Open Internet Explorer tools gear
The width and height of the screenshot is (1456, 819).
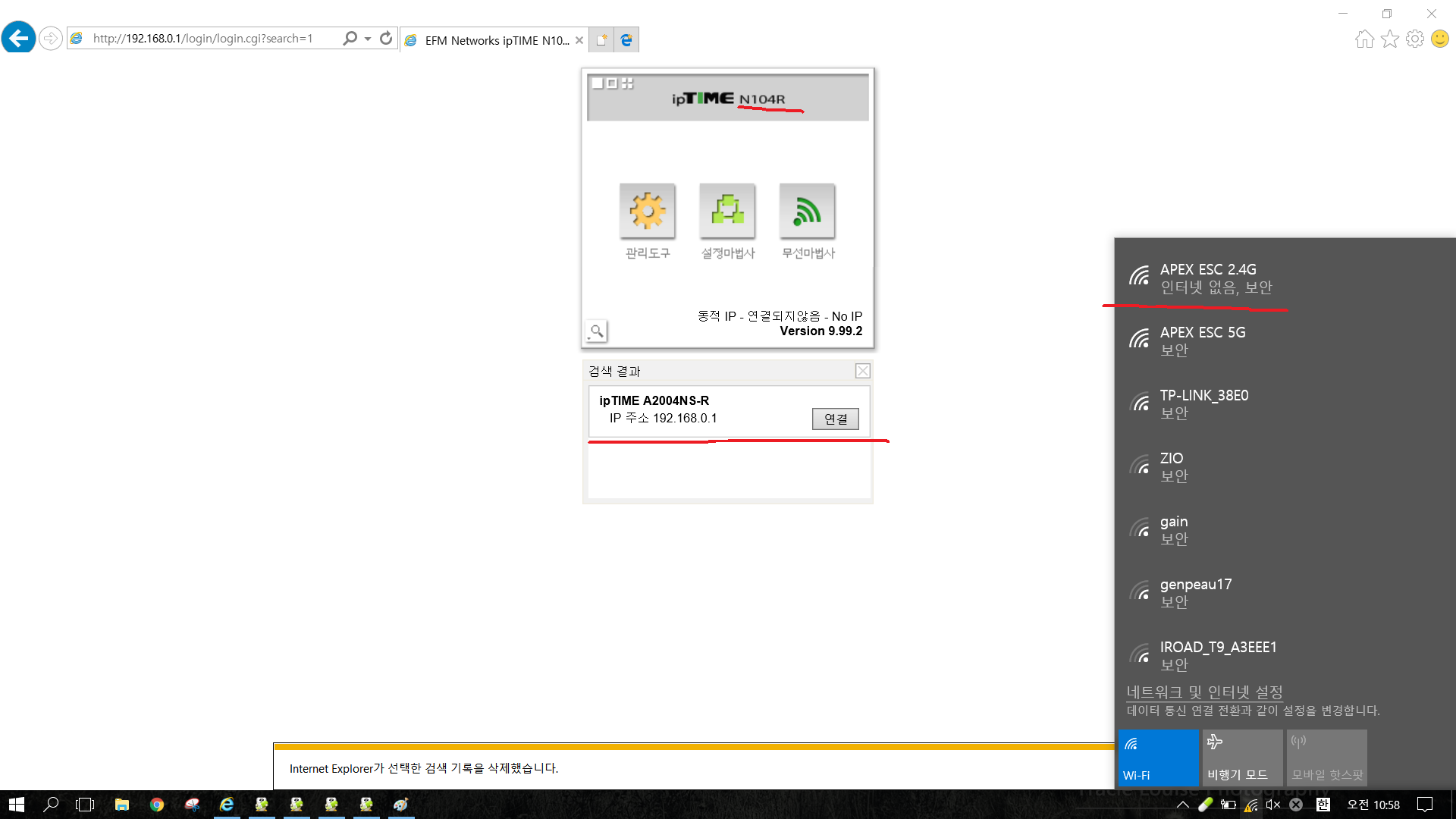pos(1415,39)
